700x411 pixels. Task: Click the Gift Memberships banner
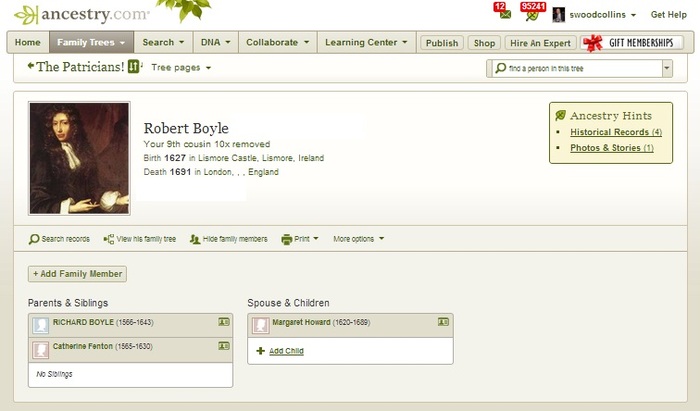tap(632, 43)
